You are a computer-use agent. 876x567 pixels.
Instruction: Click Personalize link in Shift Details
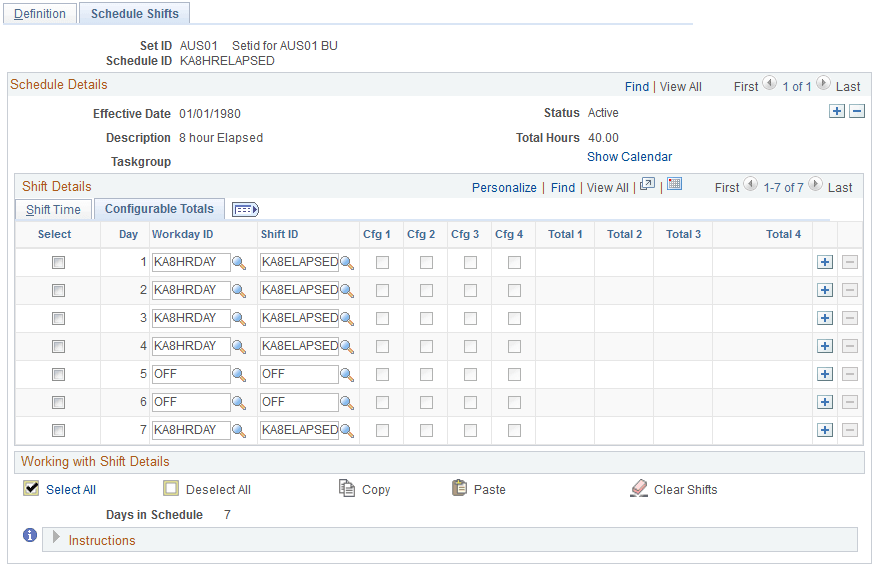(x=504, y=188)
